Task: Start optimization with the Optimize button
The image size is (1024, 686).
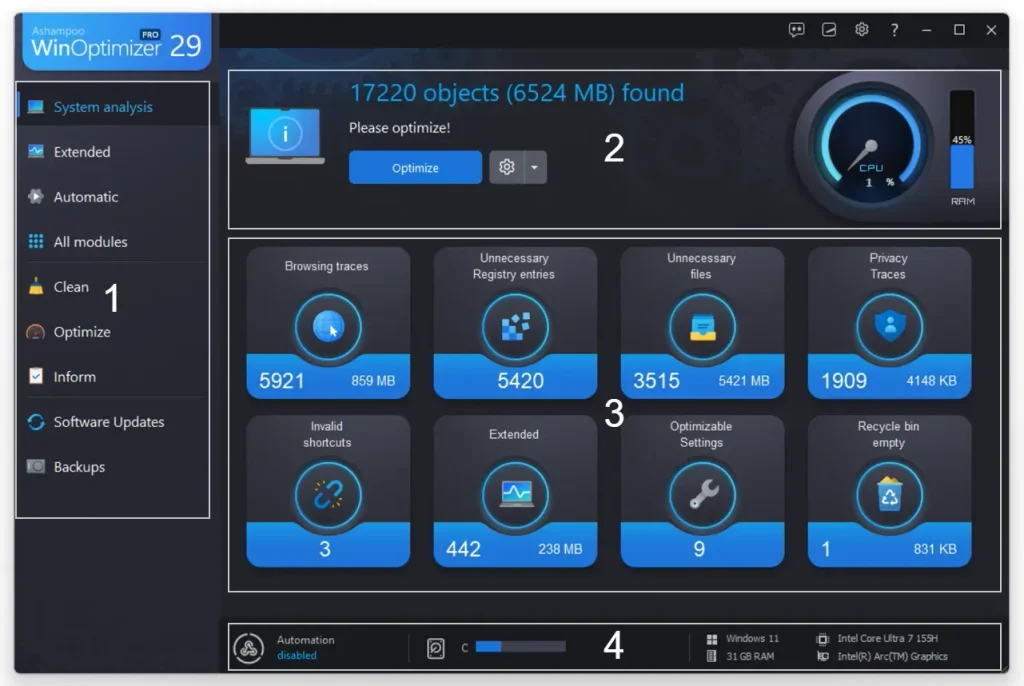Action: (415, 167)
